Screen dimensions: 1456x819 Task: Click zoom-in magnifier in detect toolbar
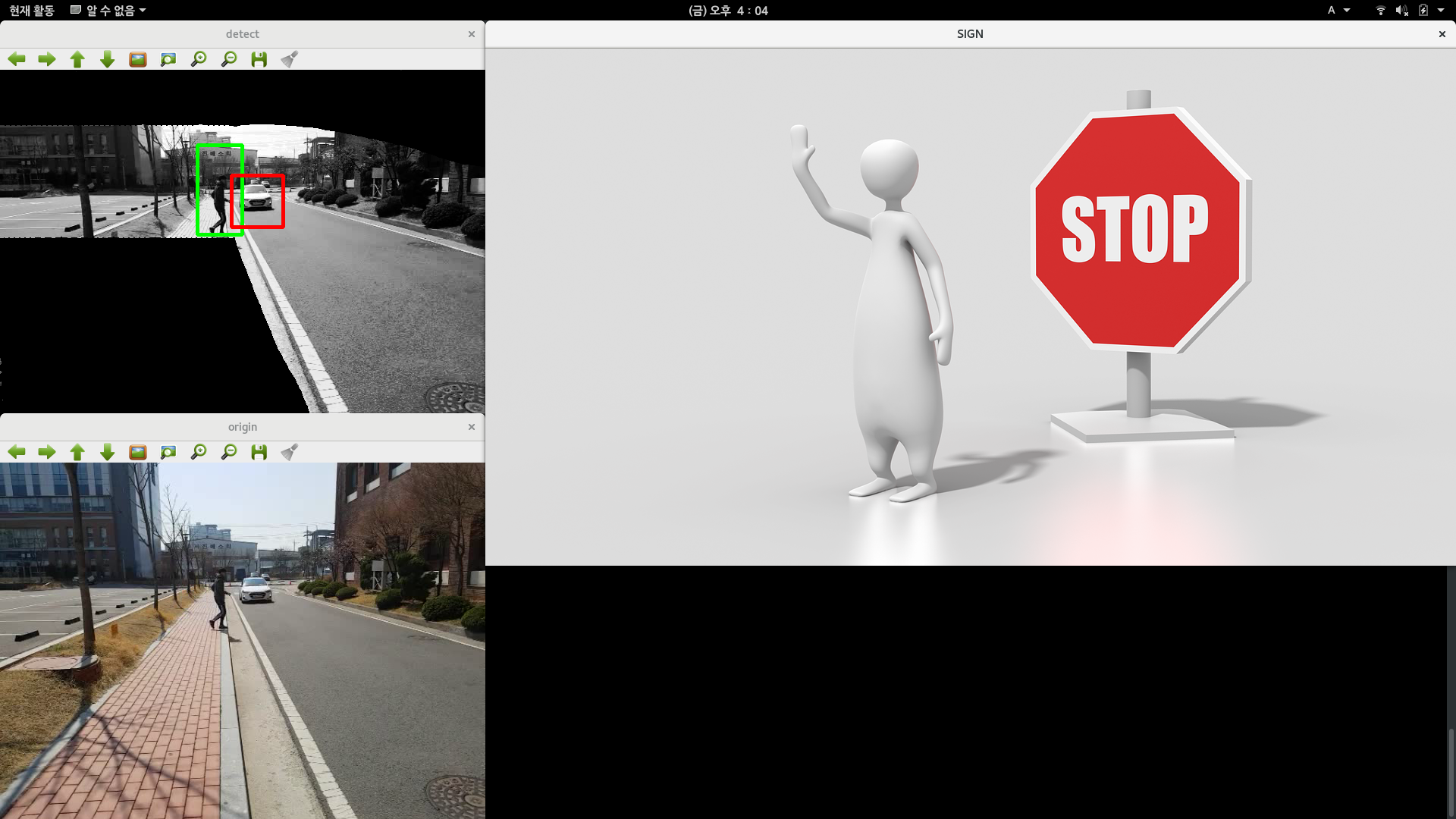199,59
